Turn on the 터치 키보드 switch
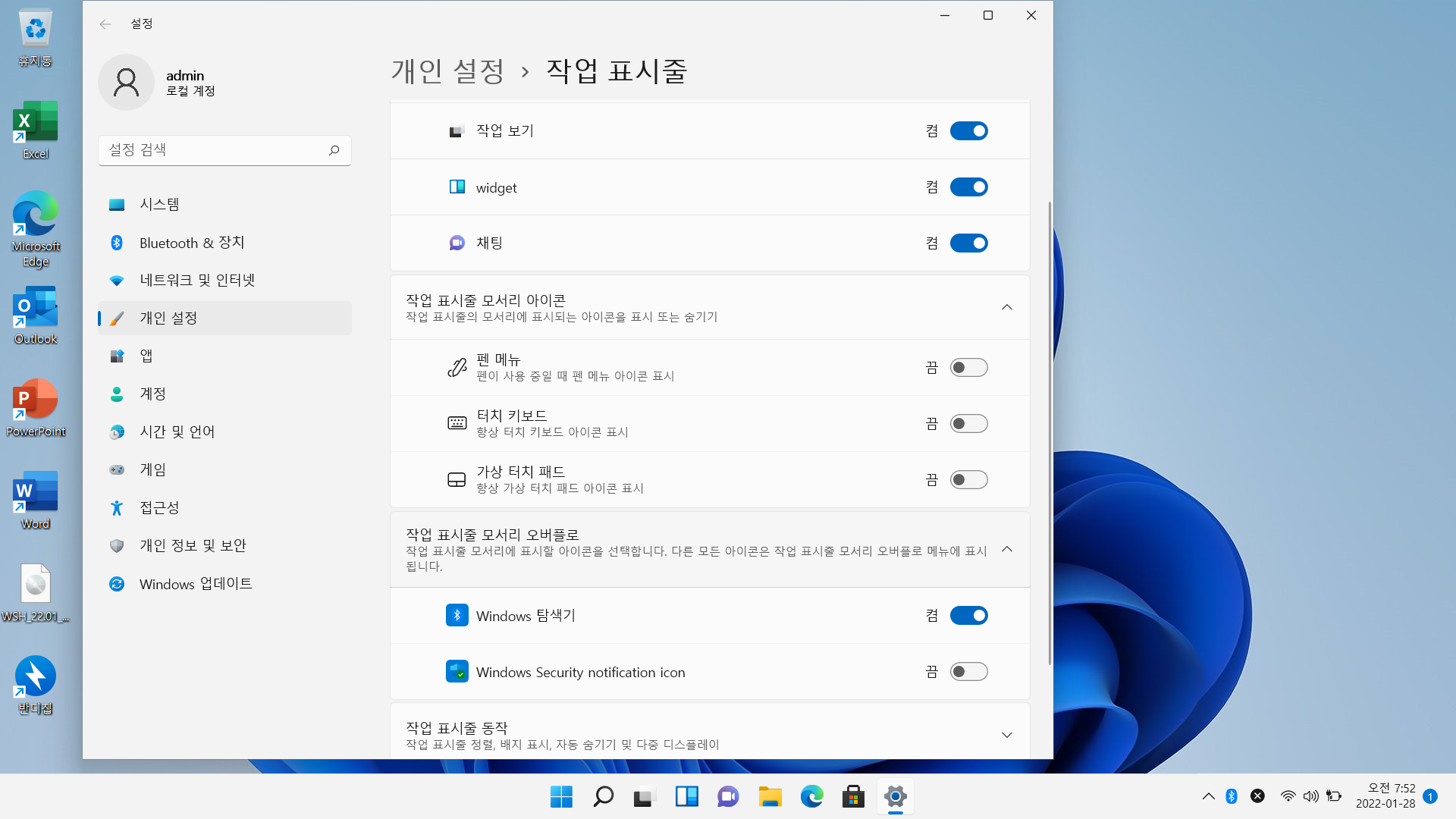The image size is (1456, 819). pyautogui.click(x=968, y=424)
